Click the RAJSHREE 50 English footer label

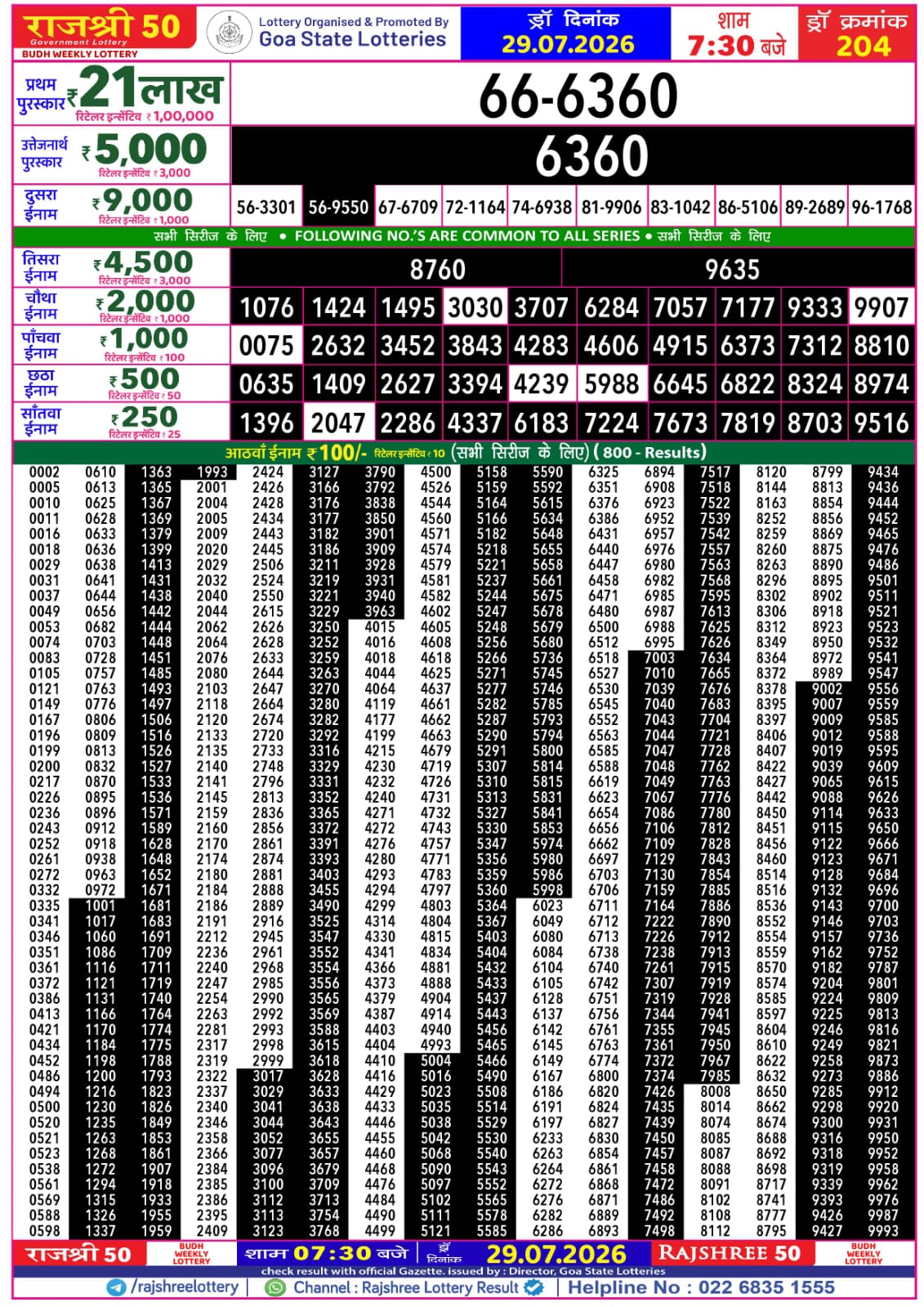tap(730, 1254)
